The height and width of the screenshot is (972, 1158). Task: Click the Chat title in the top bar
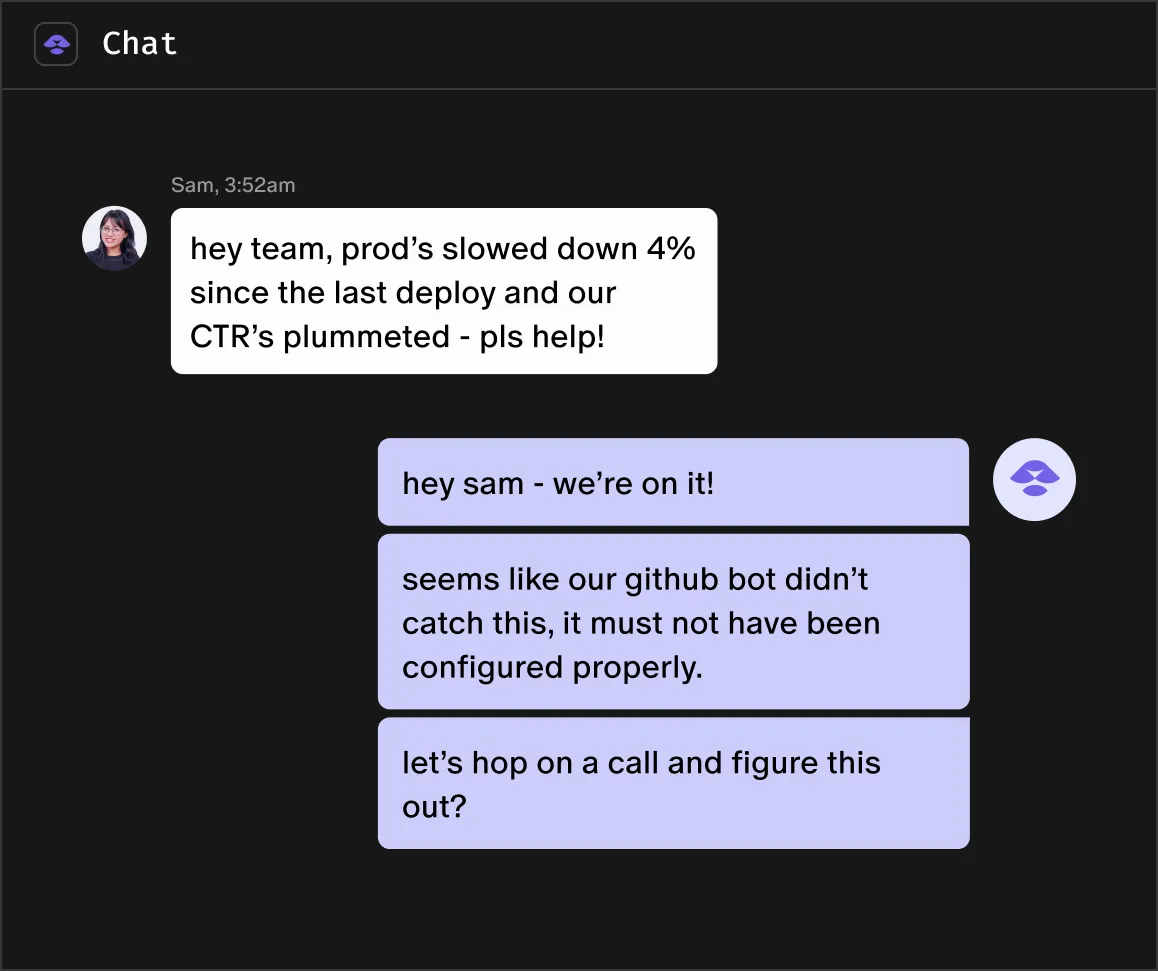139,43
